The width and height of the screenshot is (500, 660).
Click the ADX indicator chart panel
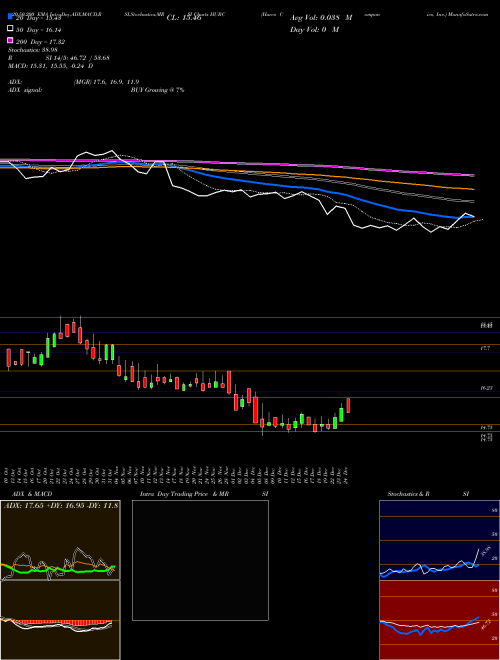[60, 540]
